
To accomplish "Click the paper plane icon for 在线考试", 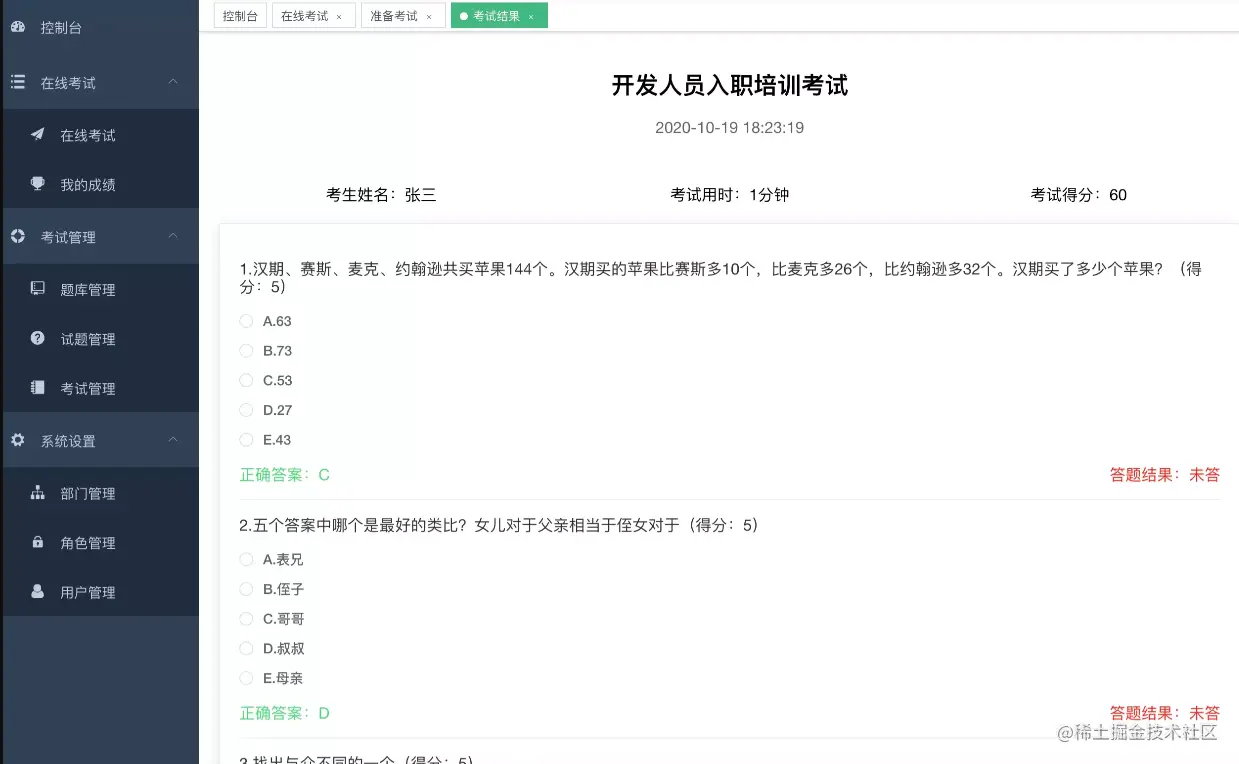I will (x=37, y=134).
